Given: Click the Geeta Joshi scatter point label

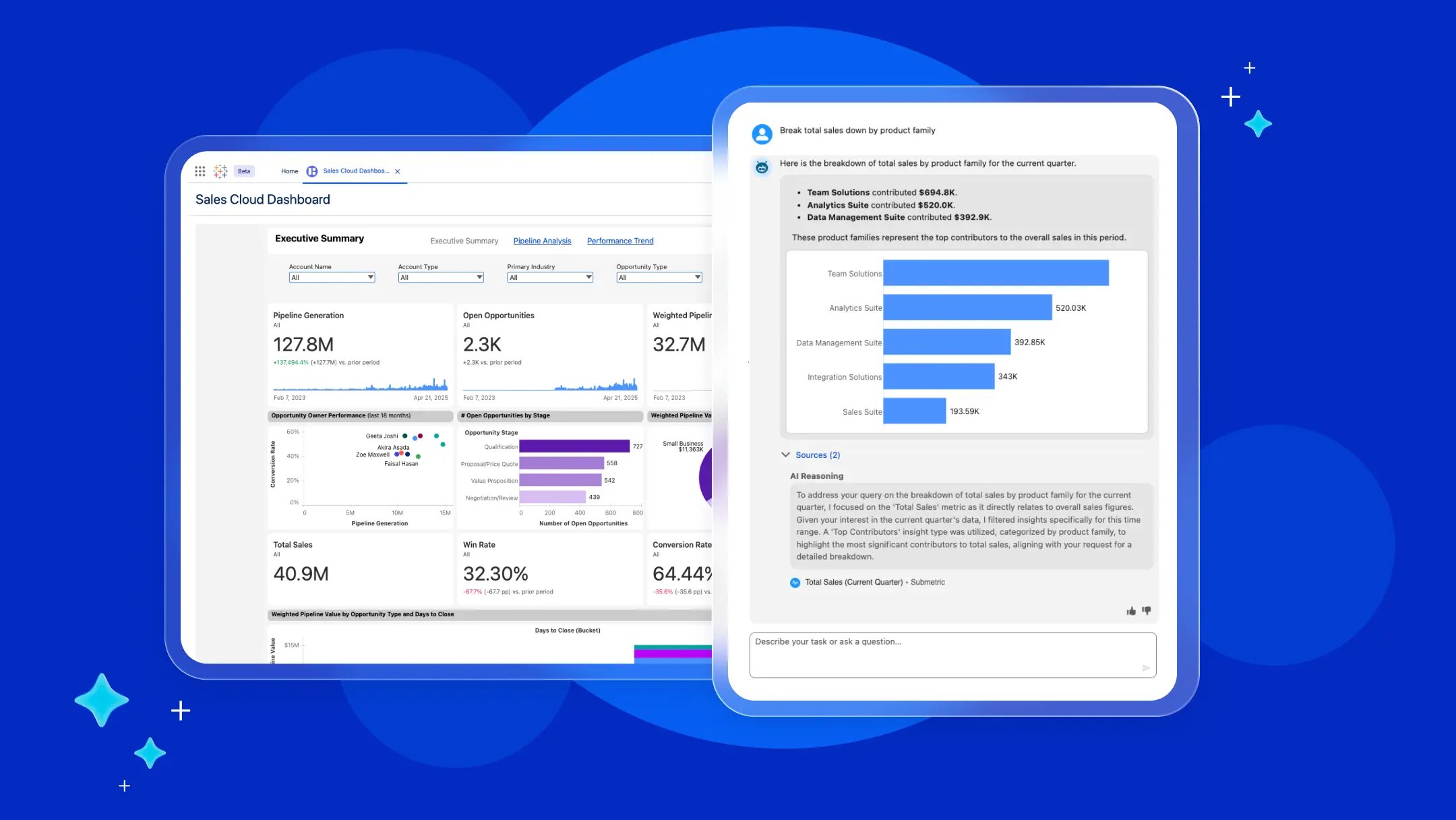Looking at the screenshot, I should [x=382, y=436].
